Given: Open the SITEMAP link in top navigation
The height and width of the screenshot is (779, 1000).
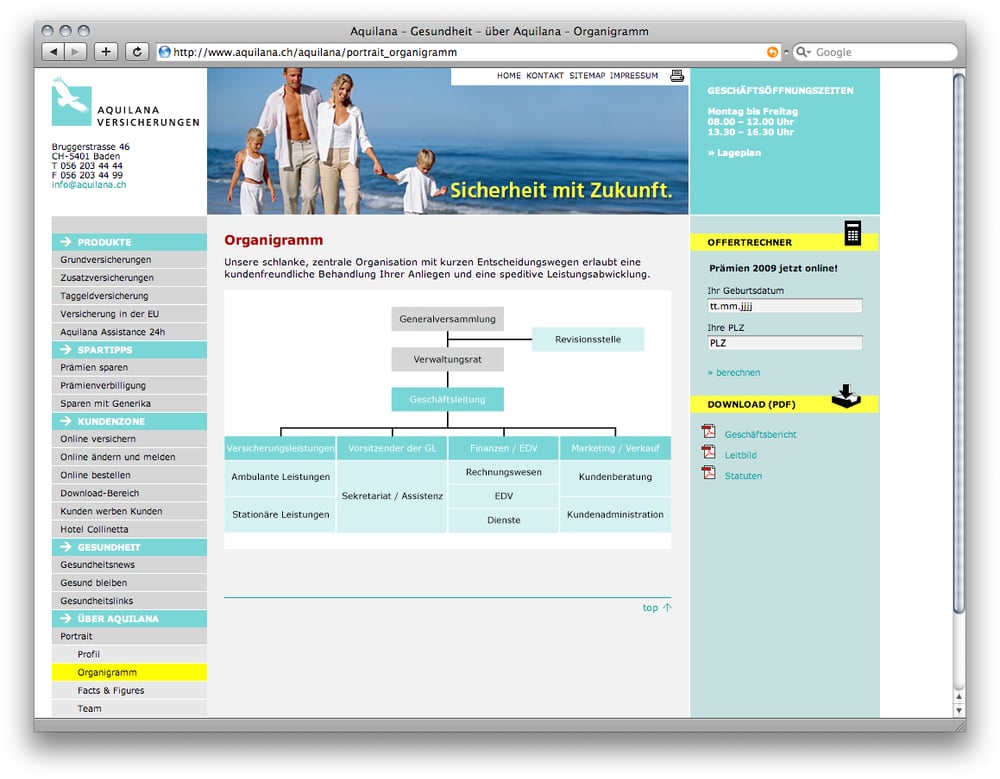Looking at the screenshot, I should pos(587,75).
